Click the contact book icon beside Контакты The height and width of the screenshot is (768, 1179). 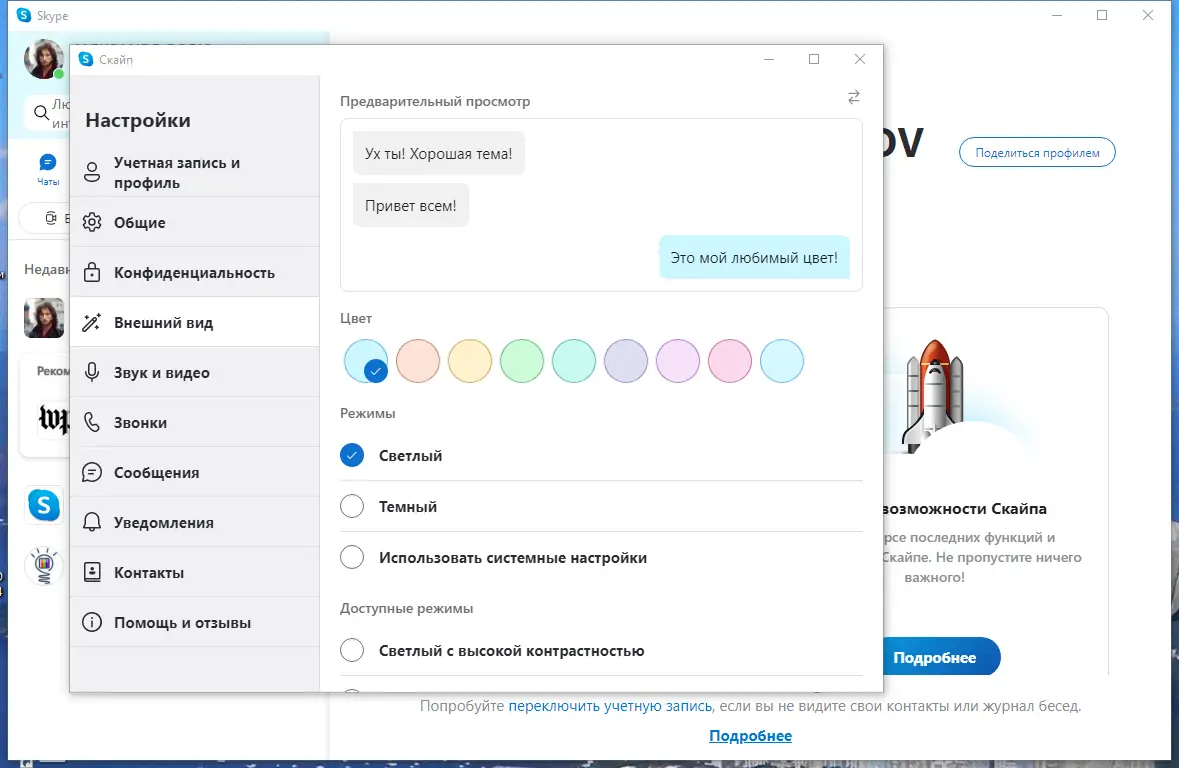(92, 572)
